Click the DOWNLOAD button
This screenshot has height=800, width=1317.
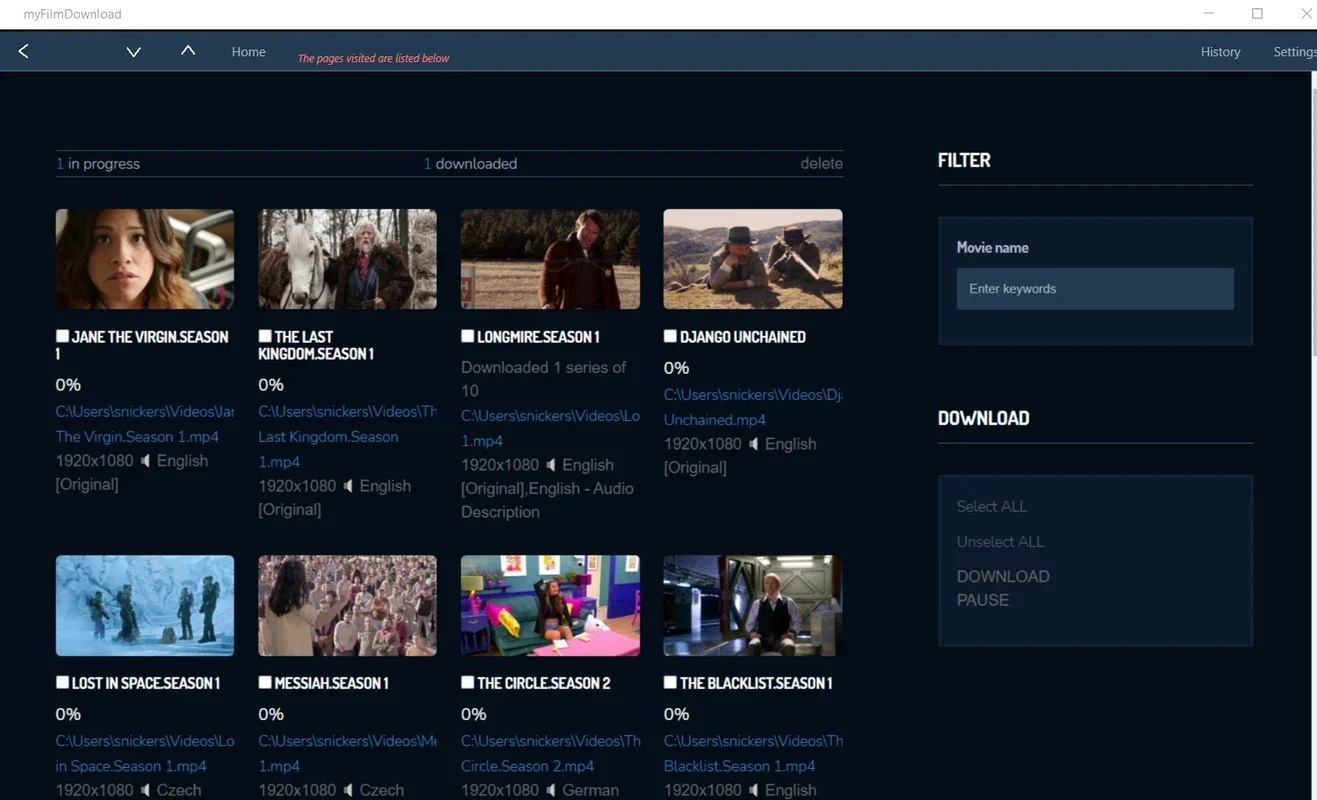click(x=1003, y=577)
